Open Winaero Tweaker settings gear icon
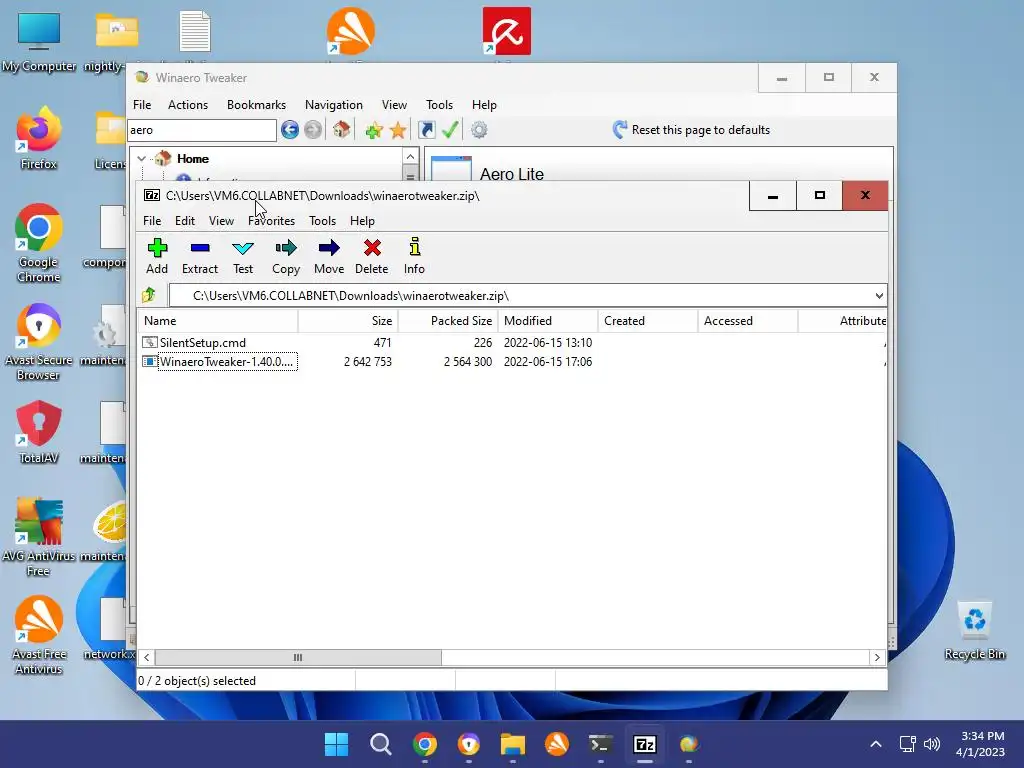The image size is (1024, 768). (479, 130)
